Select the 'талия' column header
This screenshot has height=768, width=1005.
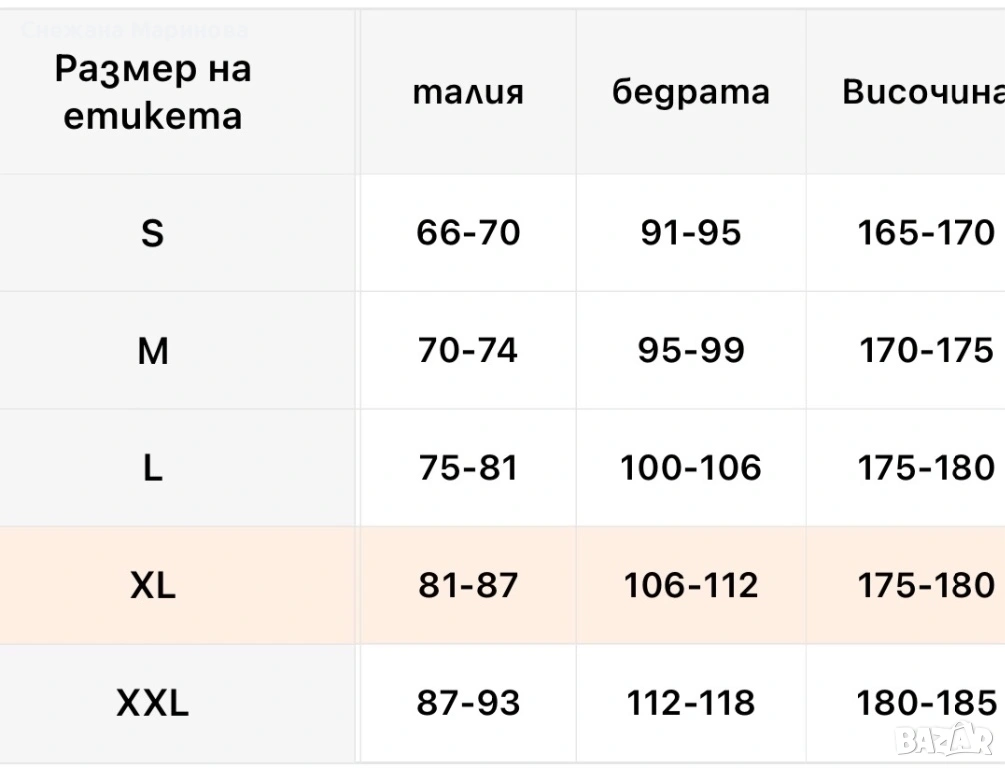pos(468,93)
